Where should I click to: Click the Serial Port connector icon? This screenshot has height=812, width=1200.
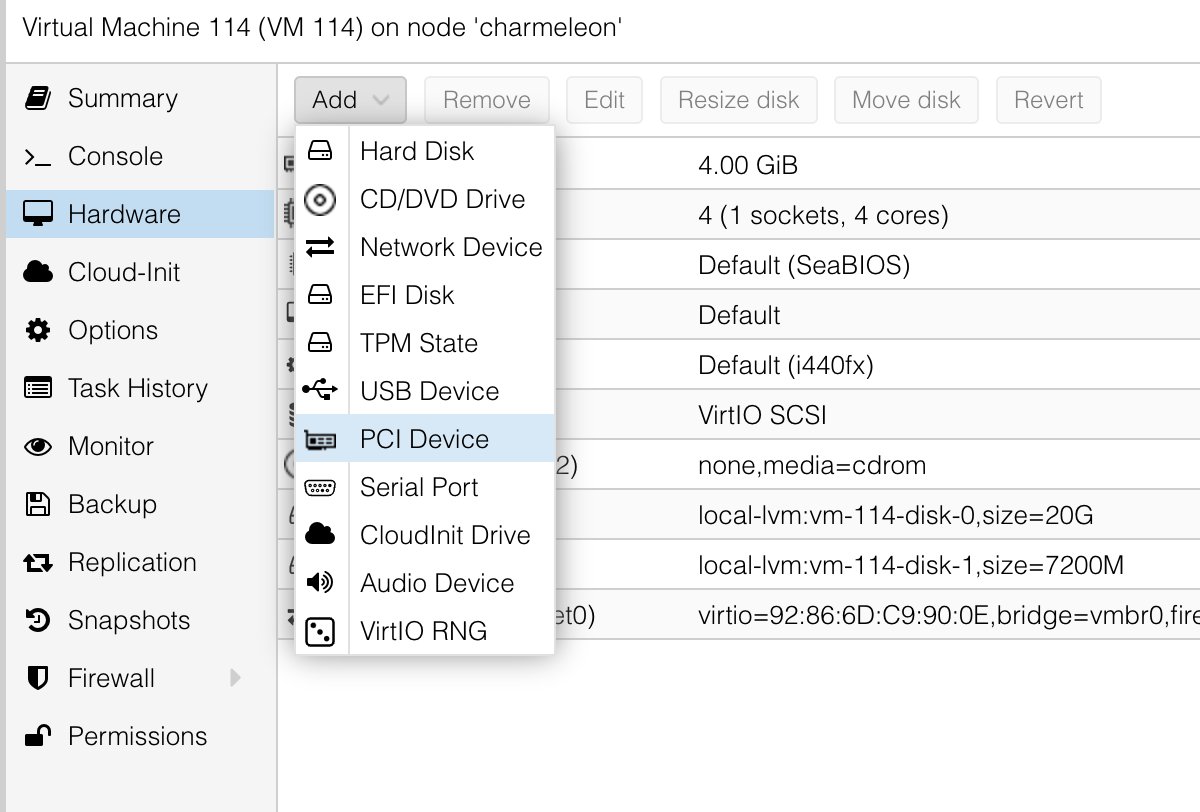[x=320, y=487]
